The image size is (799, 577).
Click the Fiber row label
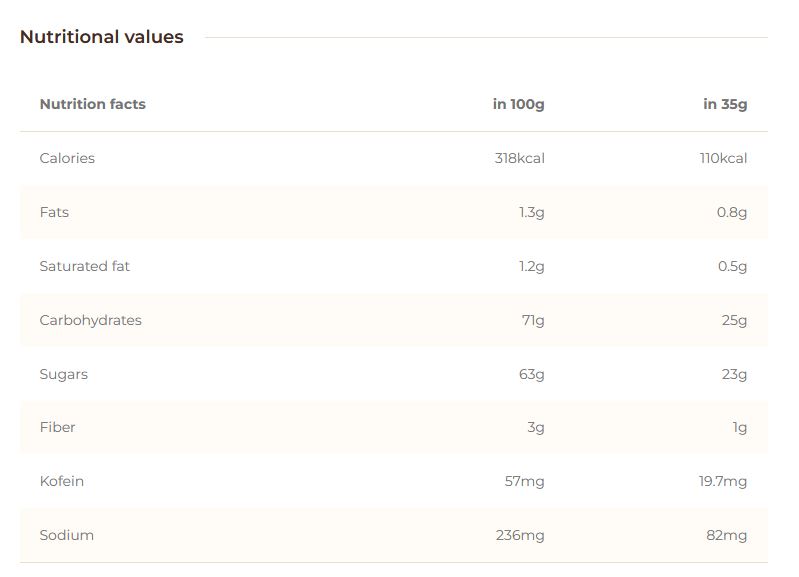click(x=57, y=427)
